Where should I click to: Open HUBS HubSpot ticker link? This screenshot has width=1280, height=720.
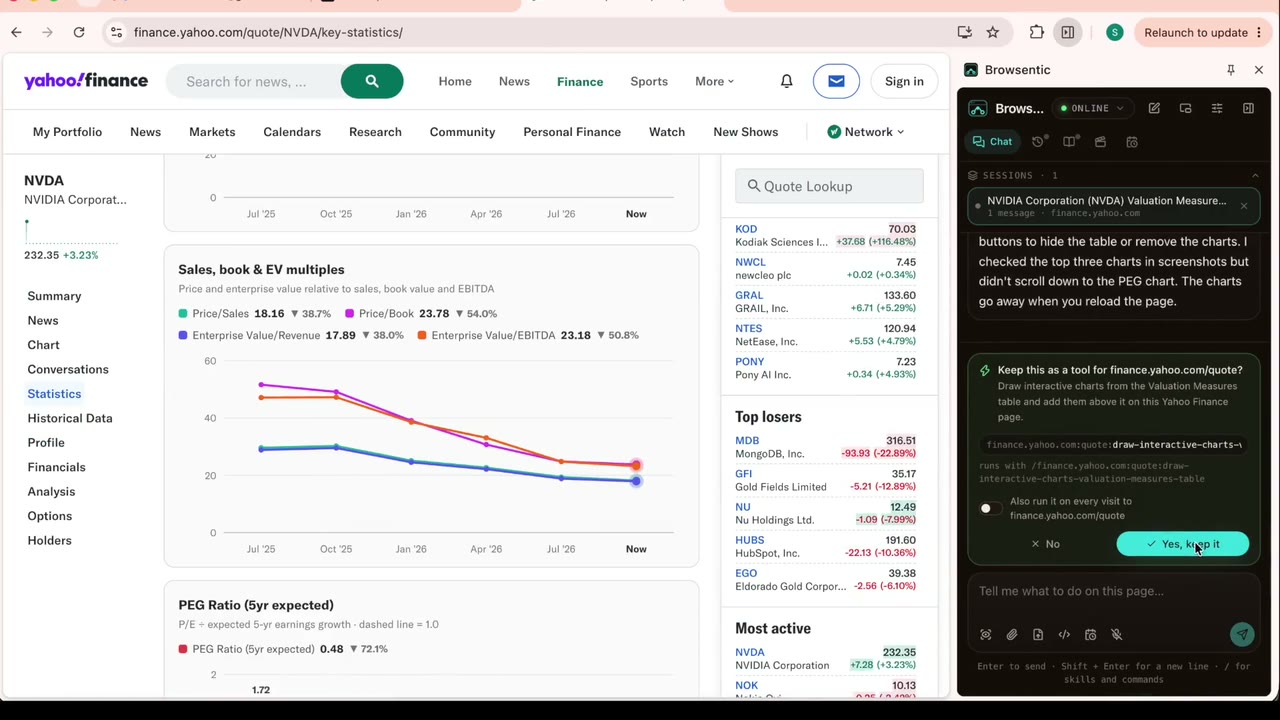tap(749, 540)
